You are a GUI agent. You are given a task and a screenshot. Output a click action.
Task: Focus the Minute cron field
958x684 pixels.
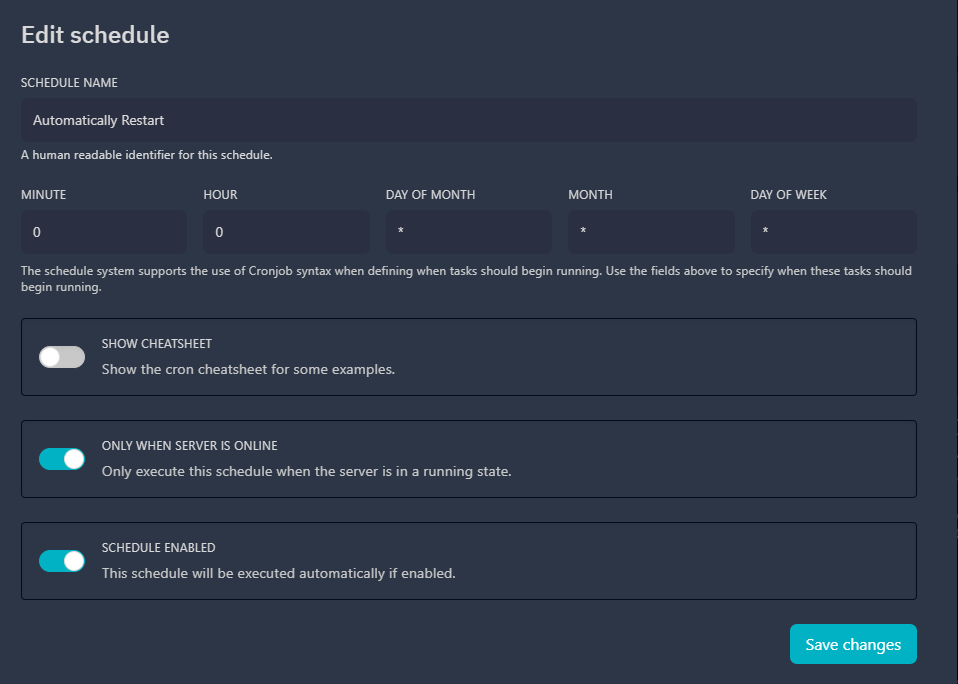104,232
